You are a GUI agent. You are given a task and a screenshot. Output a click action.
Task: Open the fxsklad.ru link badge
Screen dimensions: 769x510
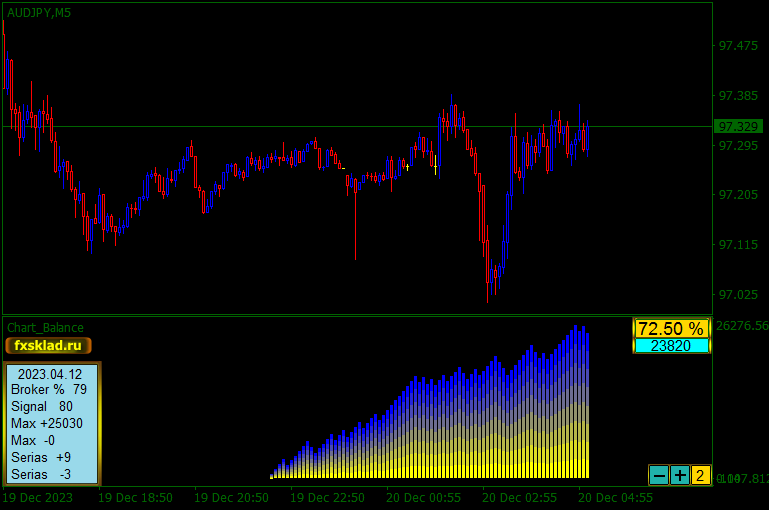click(x=48, y=345)
